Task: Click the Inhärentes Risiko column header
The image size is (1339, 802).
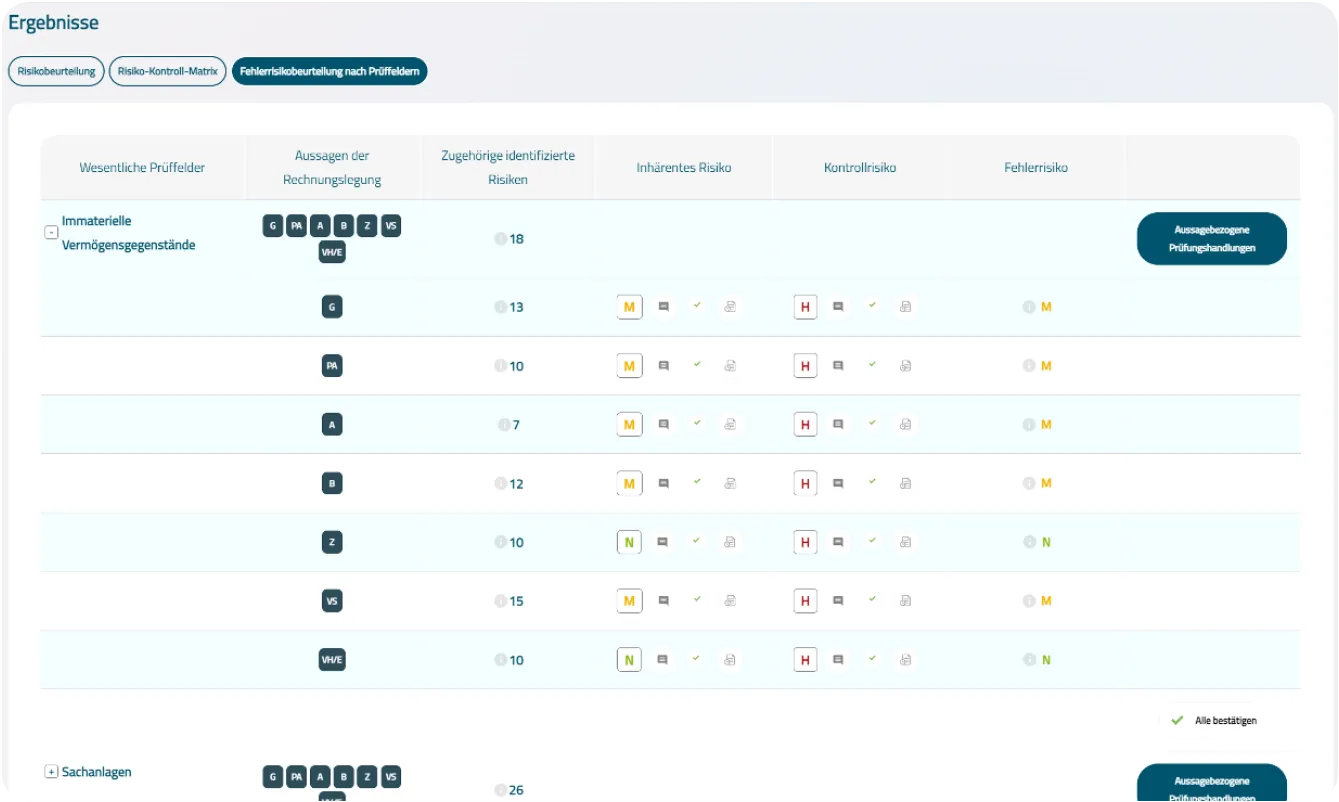Action: tap(684, 168)
